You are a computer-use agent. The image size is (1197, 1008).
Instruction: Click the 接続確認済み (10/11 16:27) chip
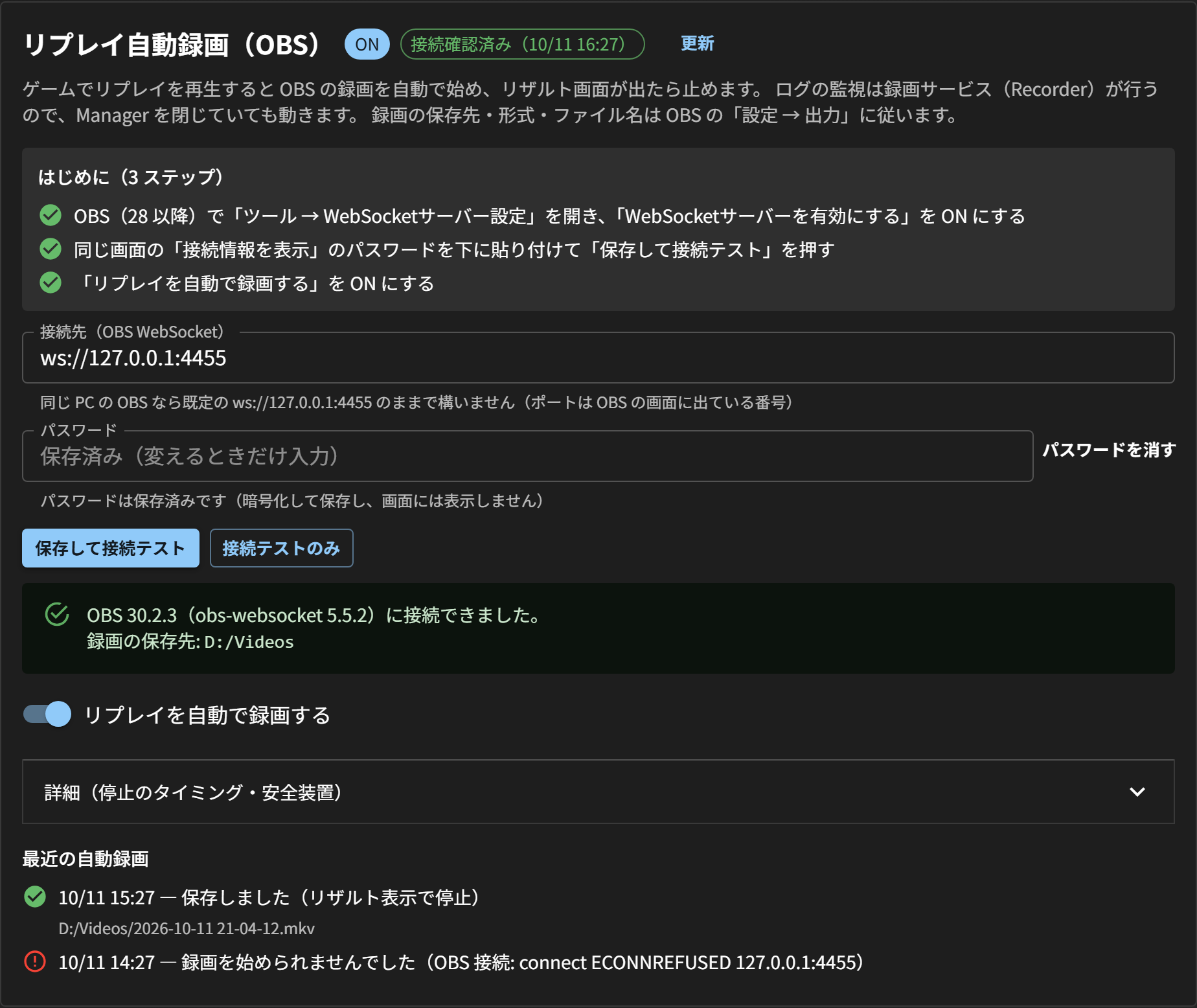(x=522, y=44)
